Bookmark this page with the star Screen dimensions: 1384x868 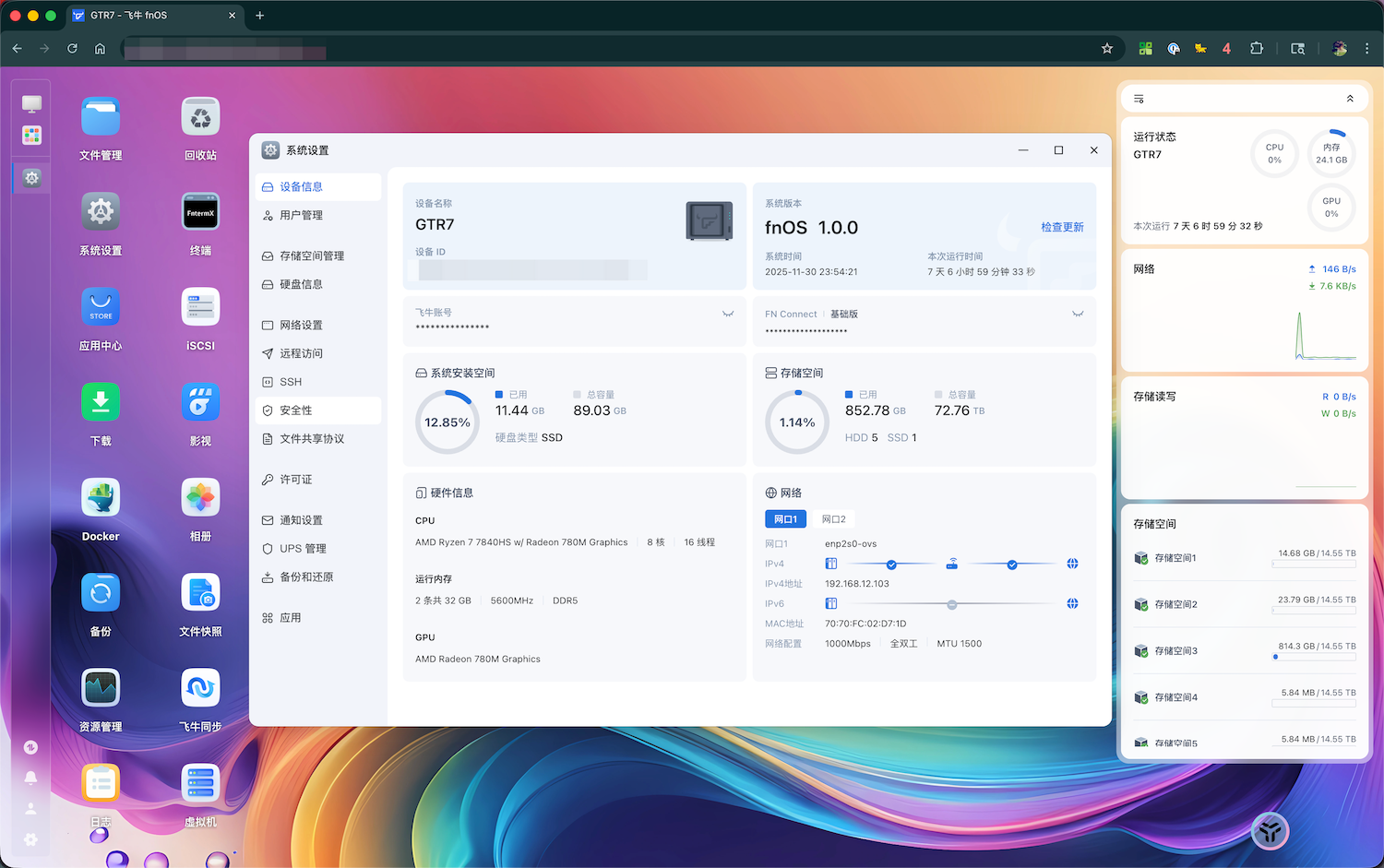pos(1107,48)
